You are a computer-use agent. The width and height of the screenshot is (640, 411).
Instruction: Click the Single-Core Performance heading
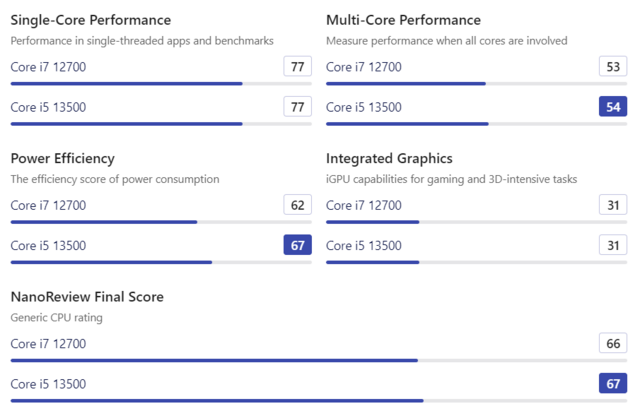pyautogui.click(x=90, y=20)
